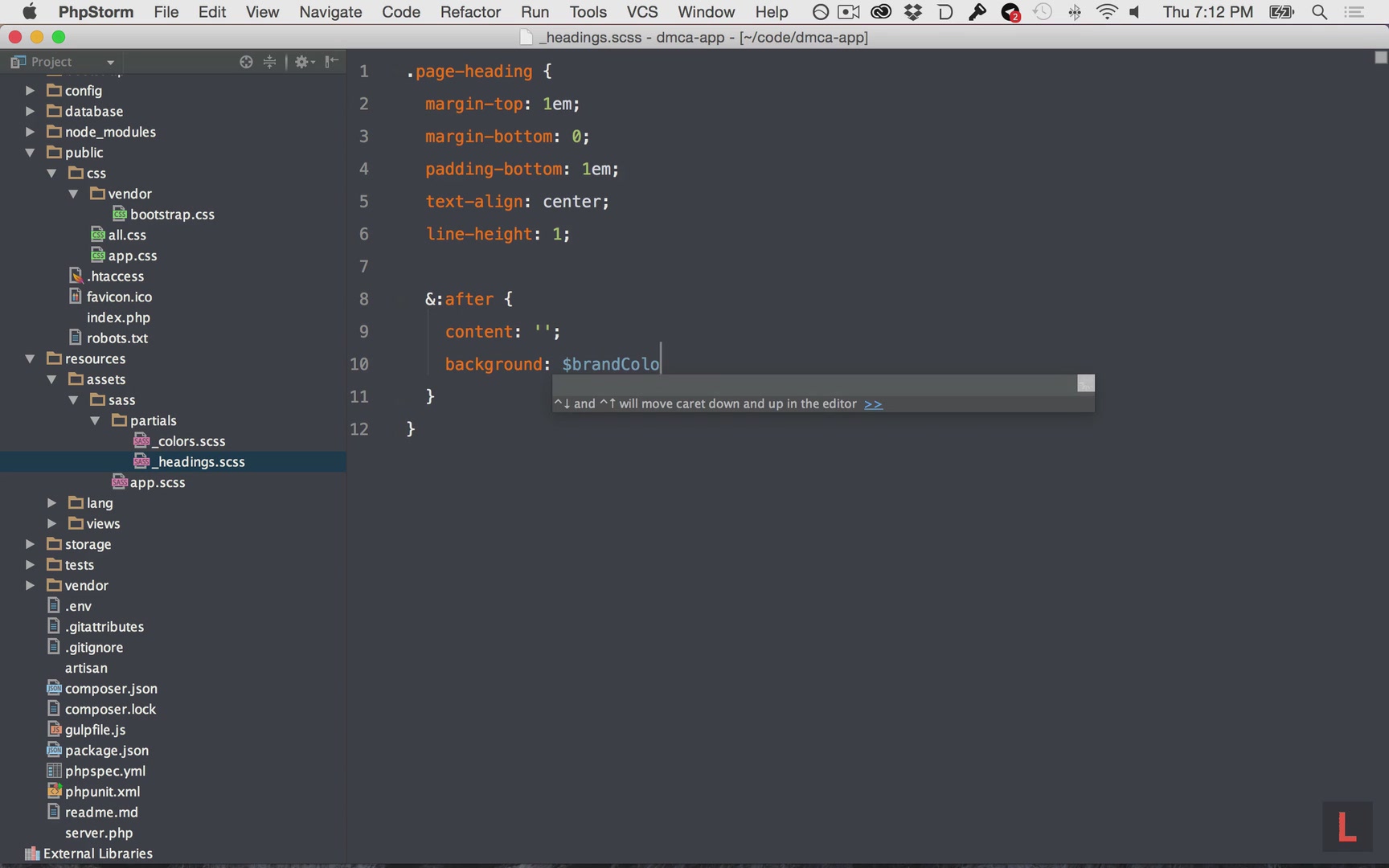
Task: Select the all.css file icon
Action: click(98, 235)
